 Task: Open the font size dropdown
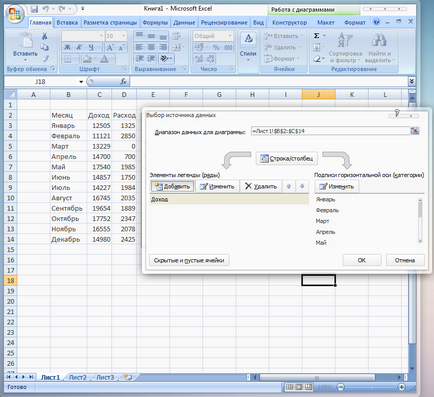tap(124, 36)
